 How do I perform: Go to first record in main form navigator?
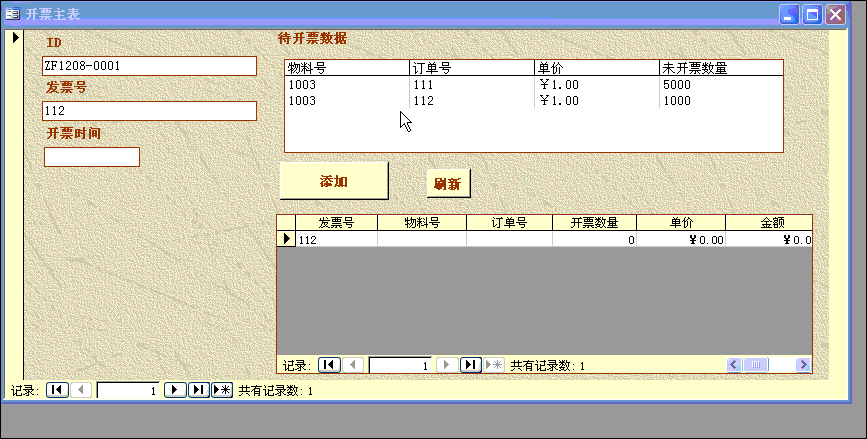click(57, 390)
